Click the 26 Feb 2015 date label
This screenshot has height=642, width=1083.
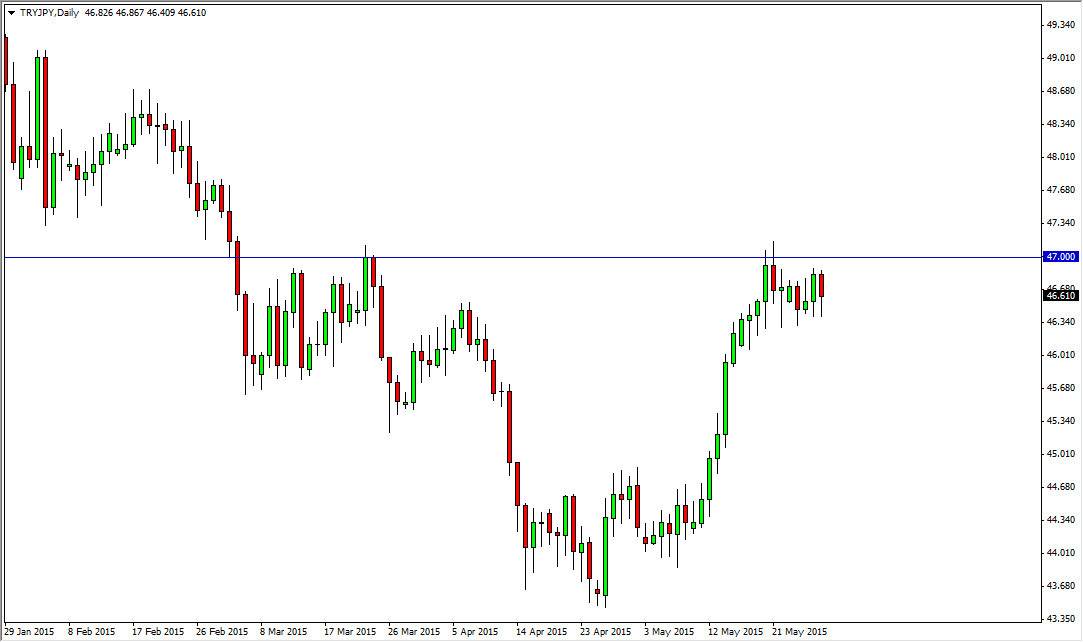click(222, 632)
